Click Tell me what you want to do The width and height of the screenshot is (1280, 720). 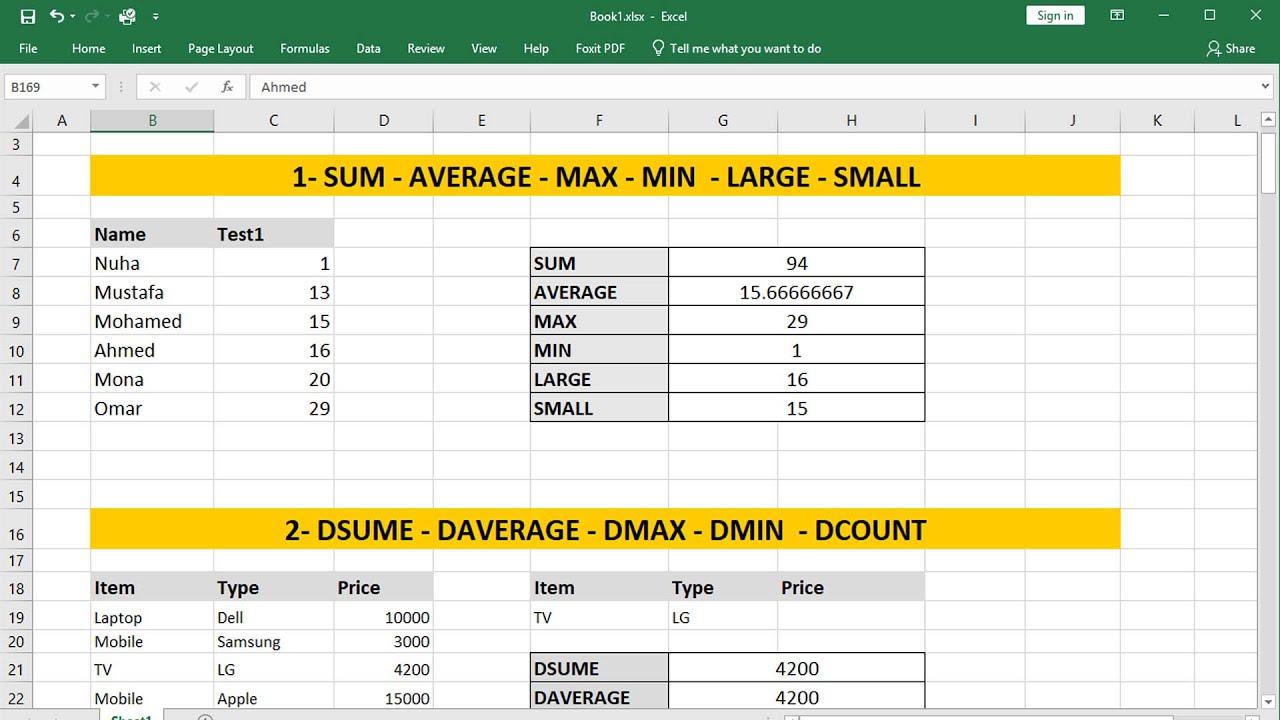coord(745,48)
